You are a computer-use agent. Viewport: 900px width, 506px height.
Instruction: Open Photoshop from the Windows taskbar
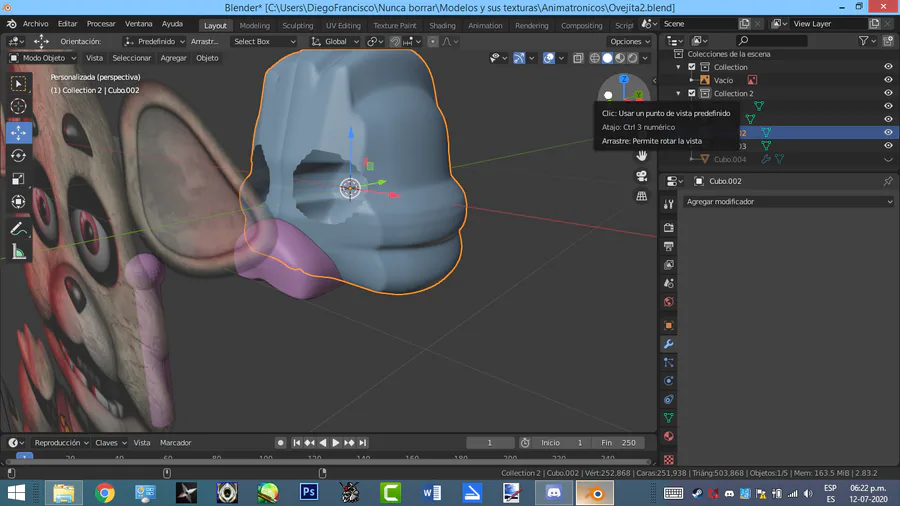309,492
